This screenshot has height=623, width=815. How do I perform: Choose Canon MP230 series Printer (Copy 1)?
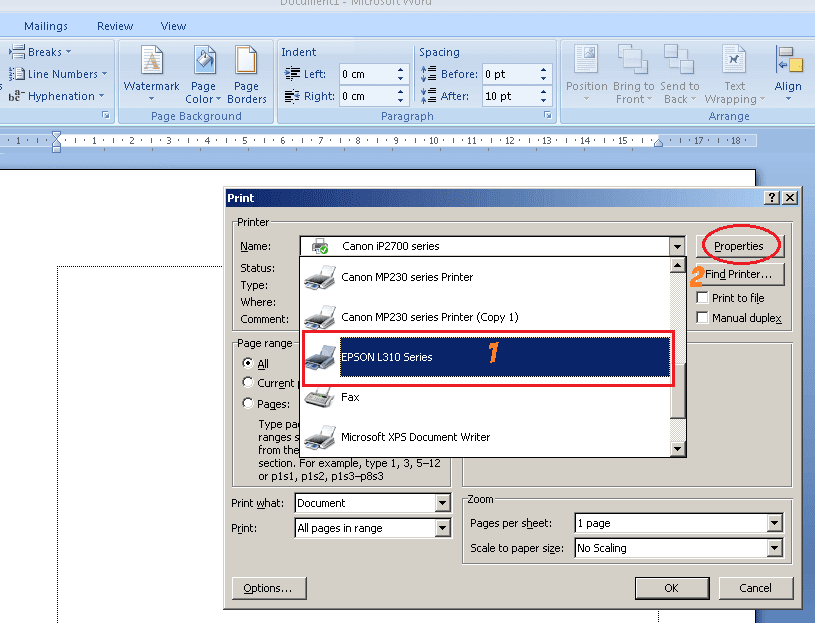487,317
